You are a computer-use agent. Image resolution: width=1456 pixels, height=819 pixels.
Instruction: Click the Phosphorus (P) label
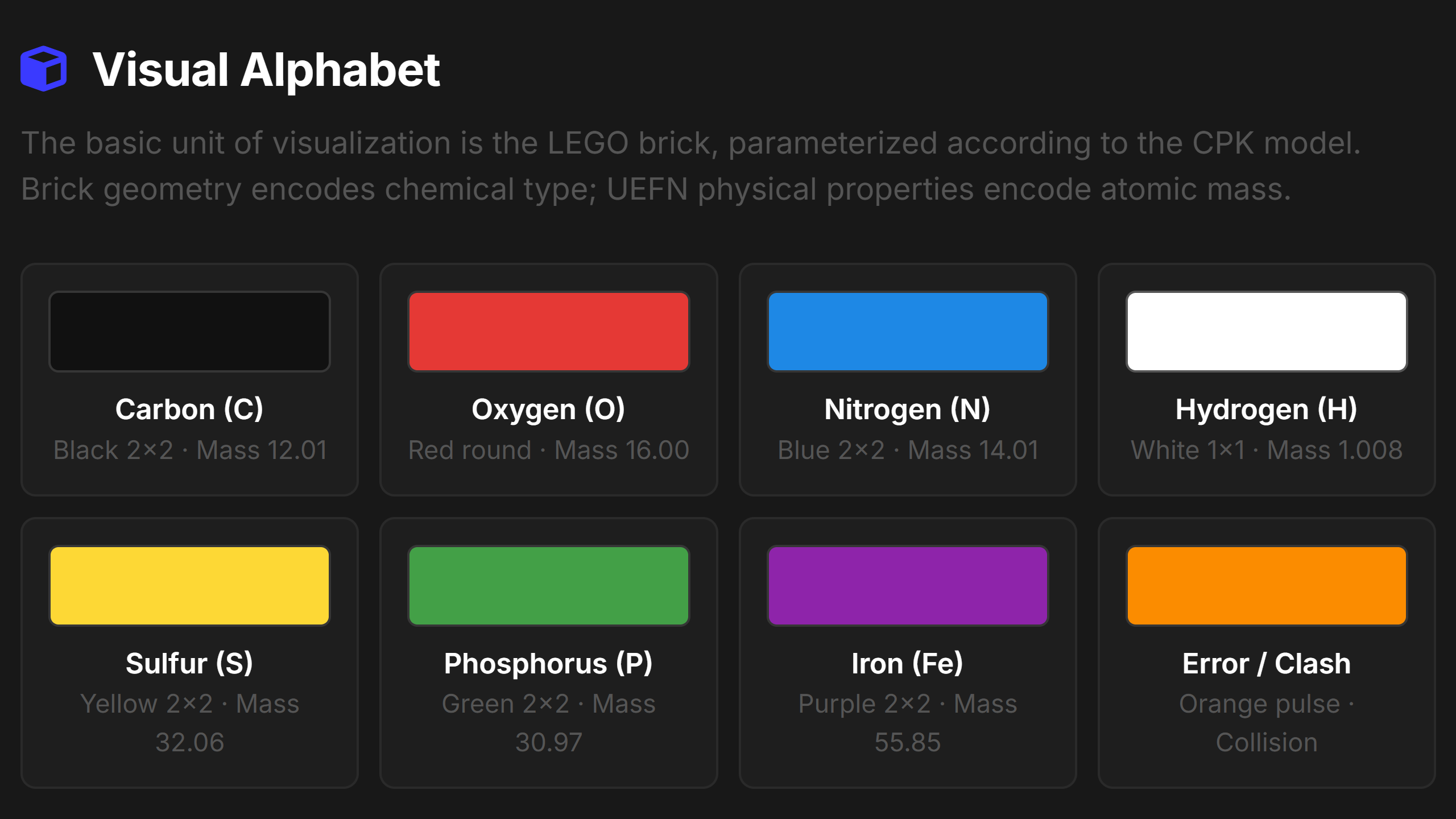[548, 664]
